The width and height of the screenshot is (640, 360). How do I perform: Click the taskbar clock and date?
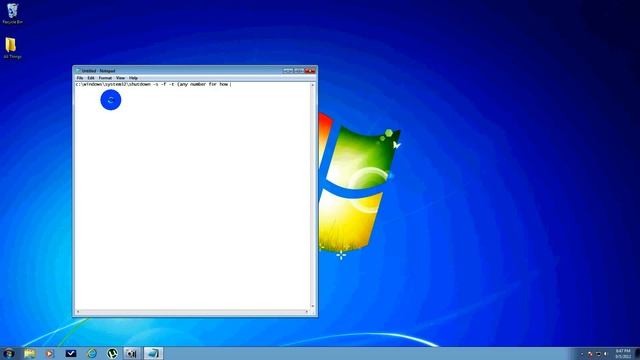pos(623,353)
